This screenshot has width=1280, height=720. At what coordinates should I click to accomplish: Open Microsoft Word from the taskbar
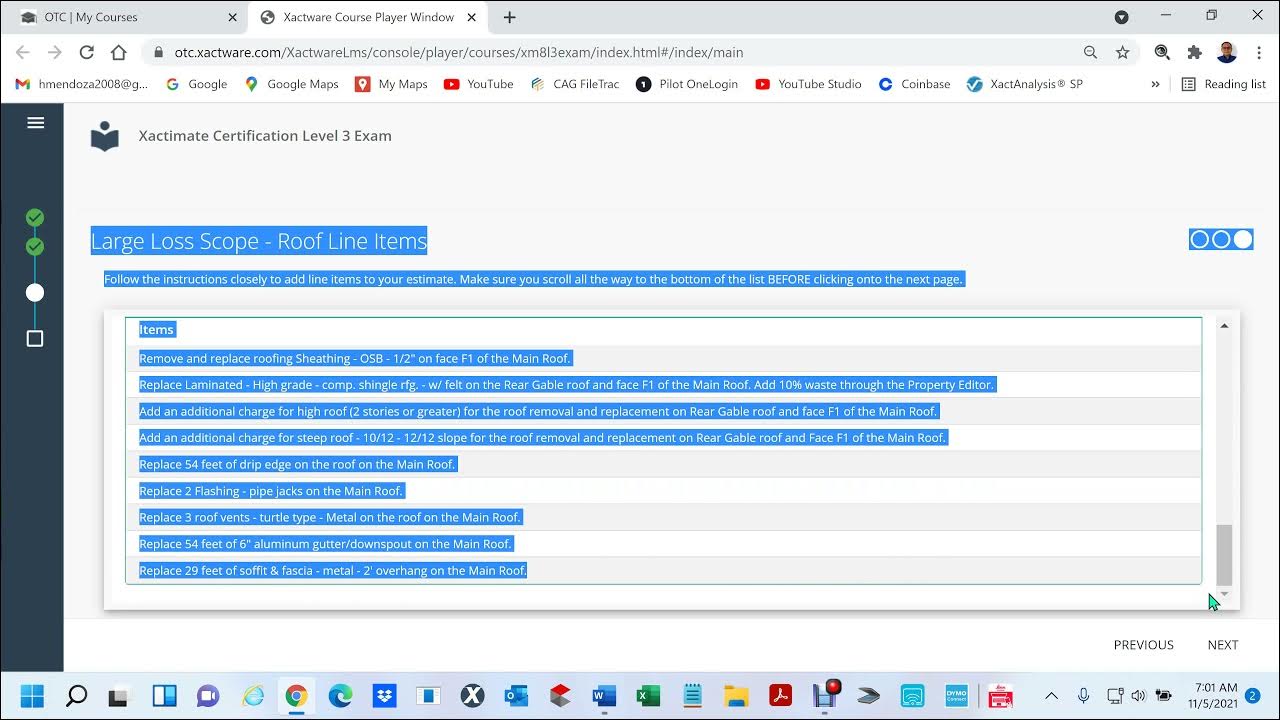point(604,695)
